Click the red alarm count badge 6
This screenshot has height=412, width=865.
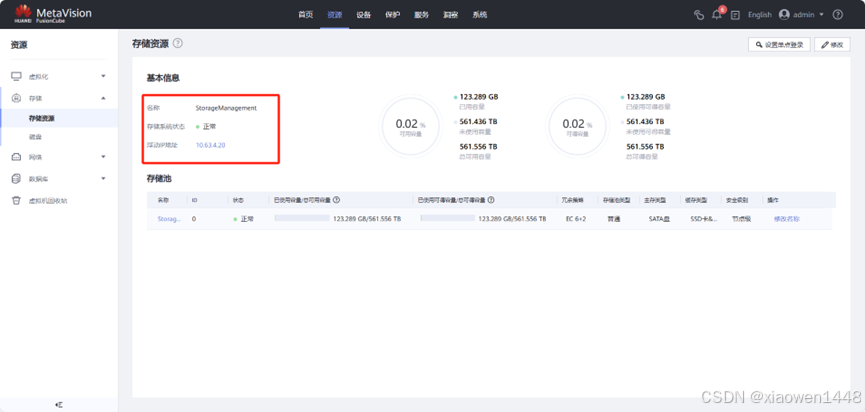pyautogui.click(x=722, y=9)
